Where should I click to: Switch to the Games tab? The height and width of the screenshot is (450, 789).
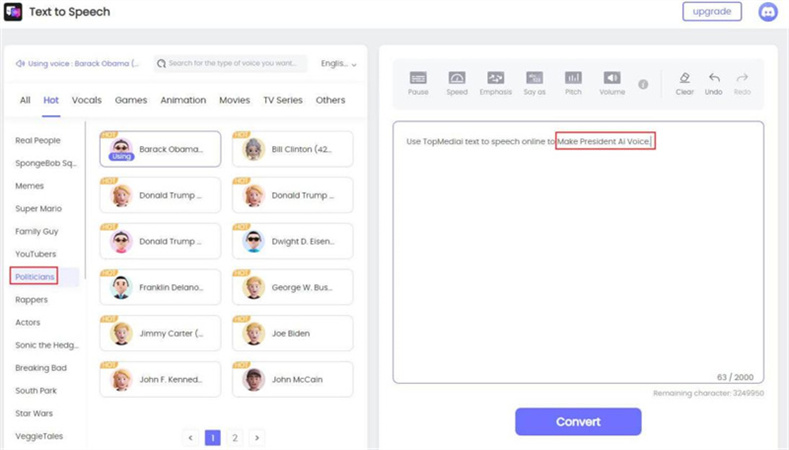pyautogui.click(x=131, y=100)
